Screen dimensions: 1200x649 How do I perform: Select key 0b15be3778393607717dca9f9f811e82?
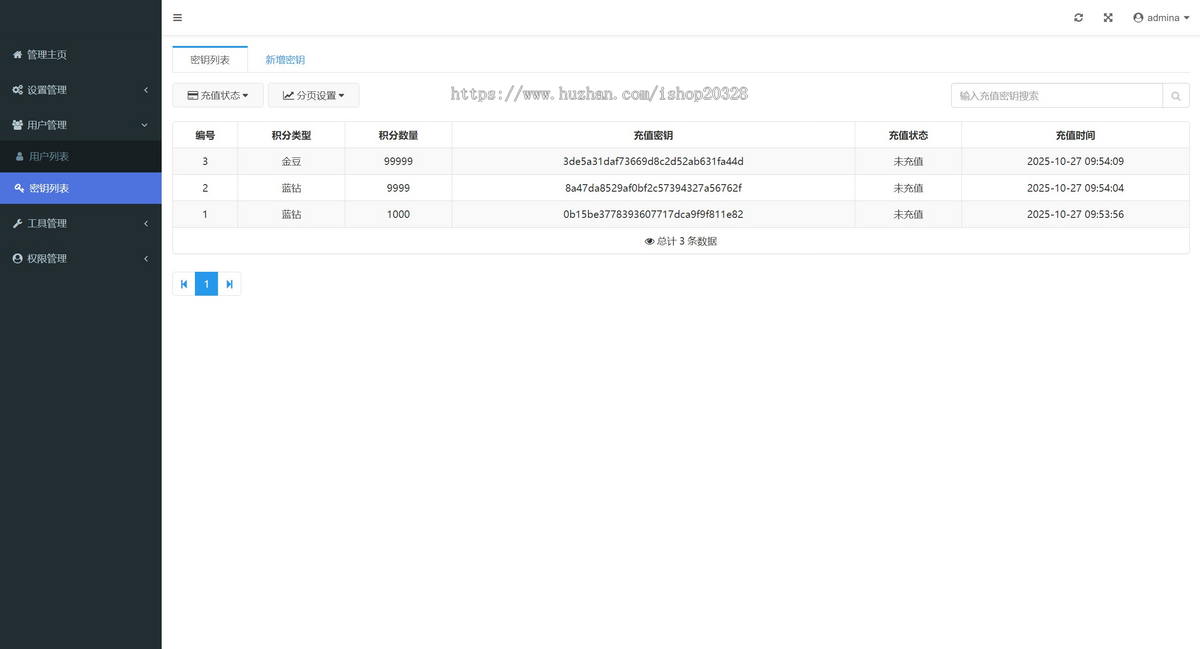pyautogui.click(x=653, y=214)
